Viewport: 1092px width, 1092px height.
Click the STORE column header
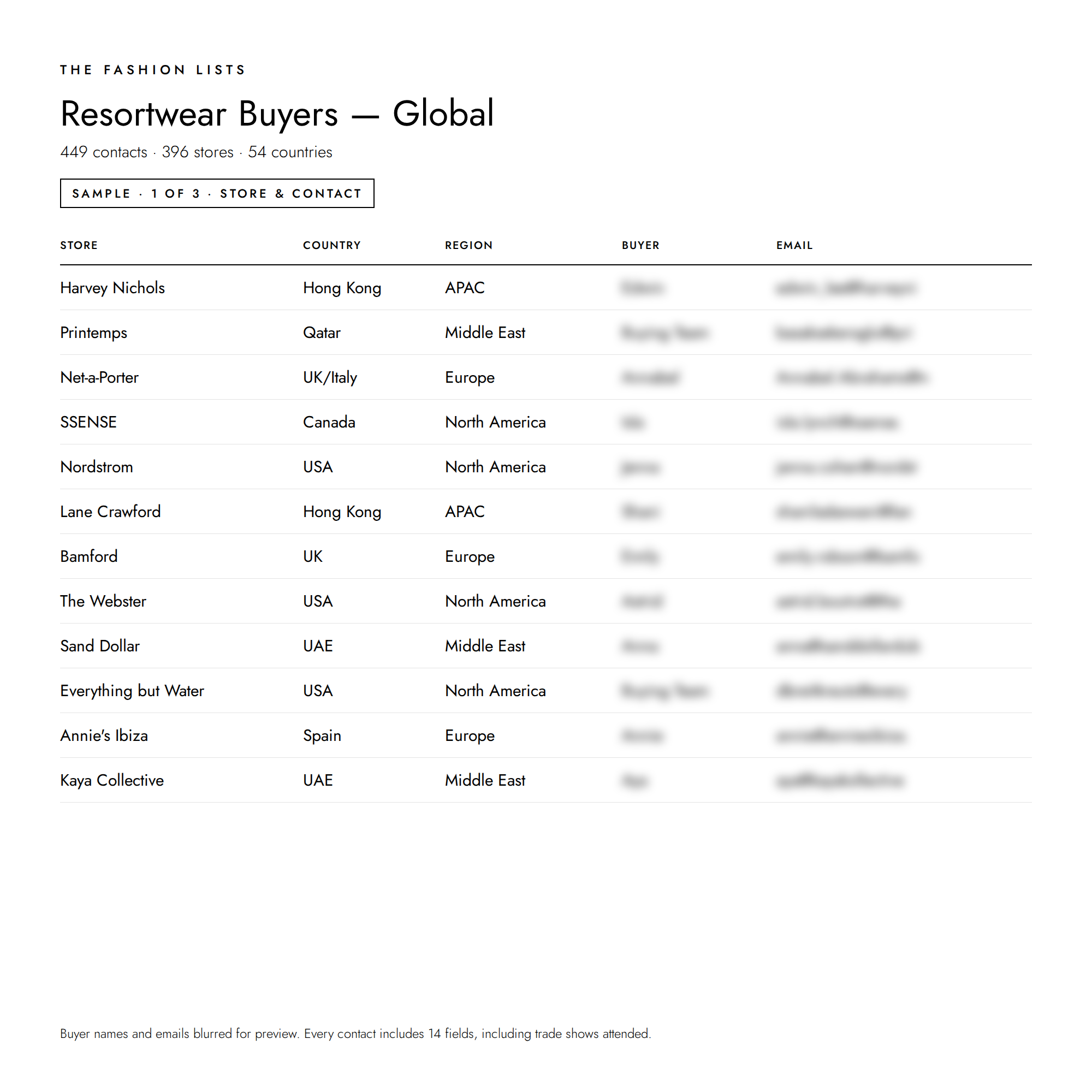click(x=79, y=245)
